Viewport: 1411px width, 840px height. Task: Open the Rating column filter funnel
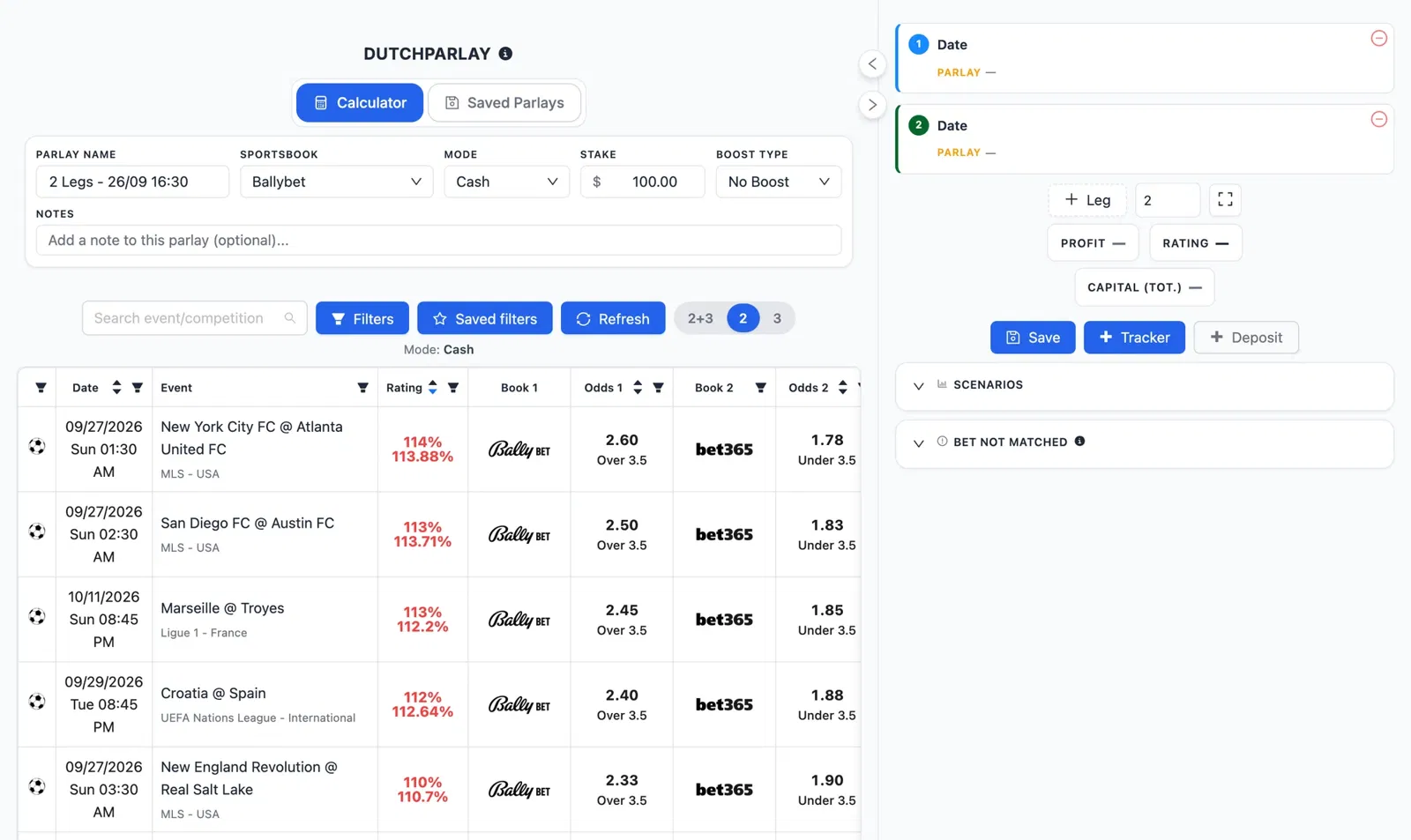[x=453, y=388]
